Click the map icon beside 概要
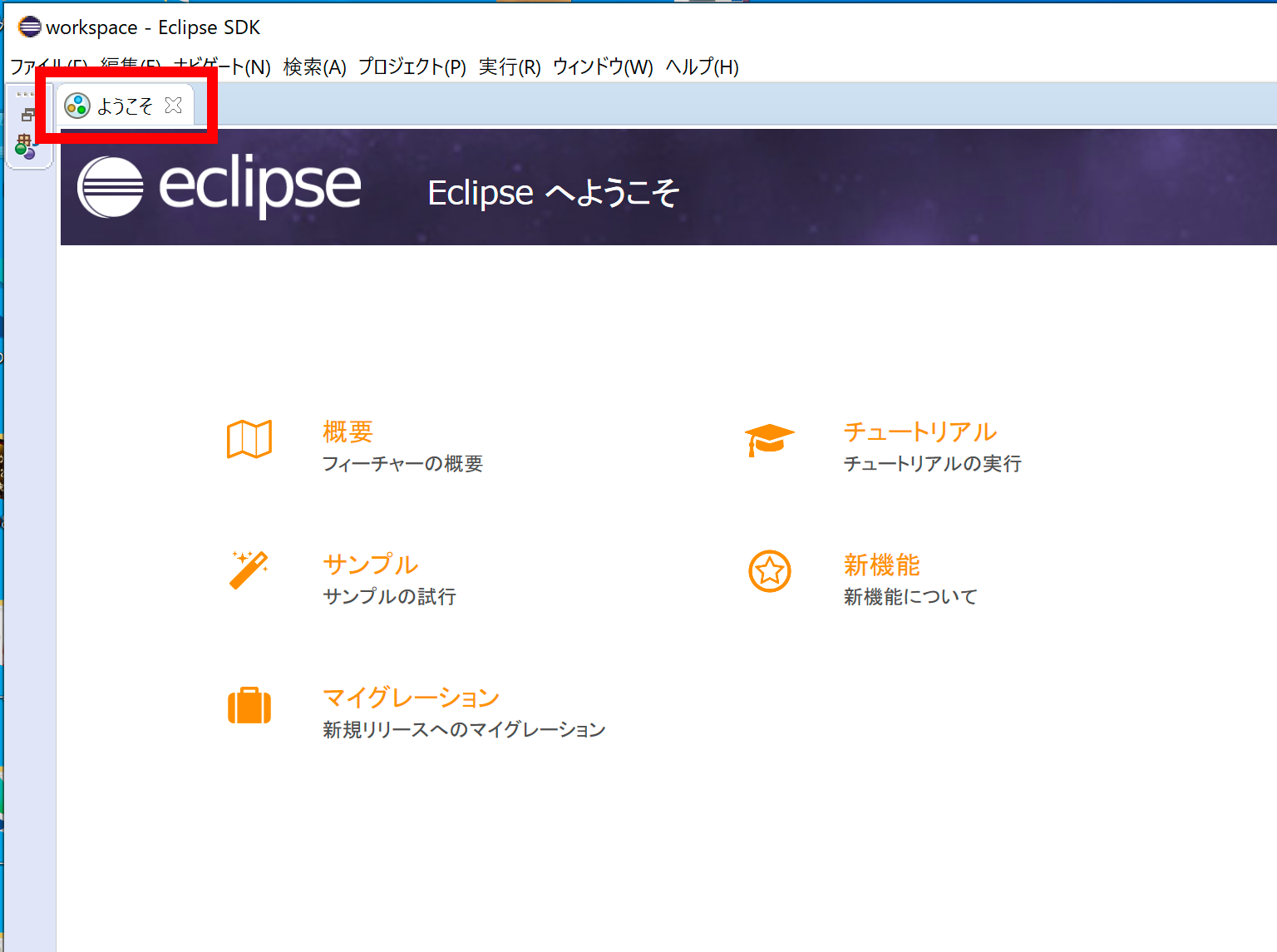 [249, 439]
